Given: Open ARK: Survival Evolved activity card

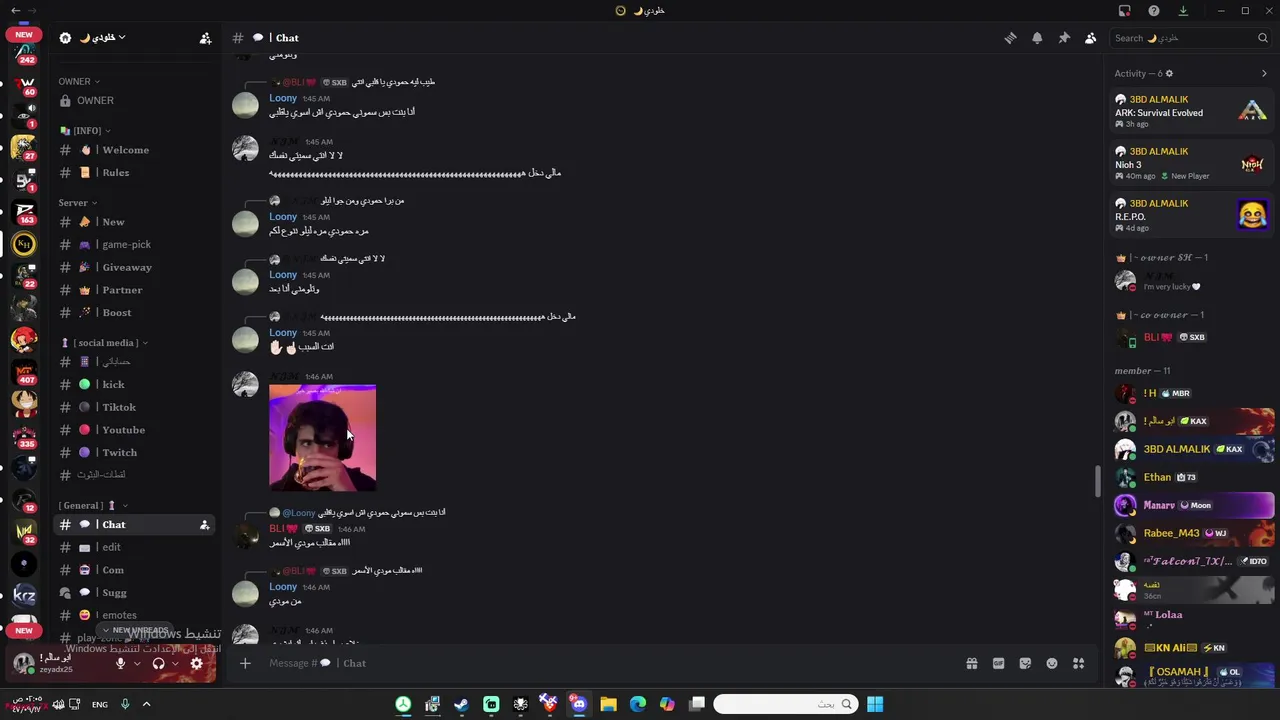Looking at the screenshot, I should point(1192,112).
